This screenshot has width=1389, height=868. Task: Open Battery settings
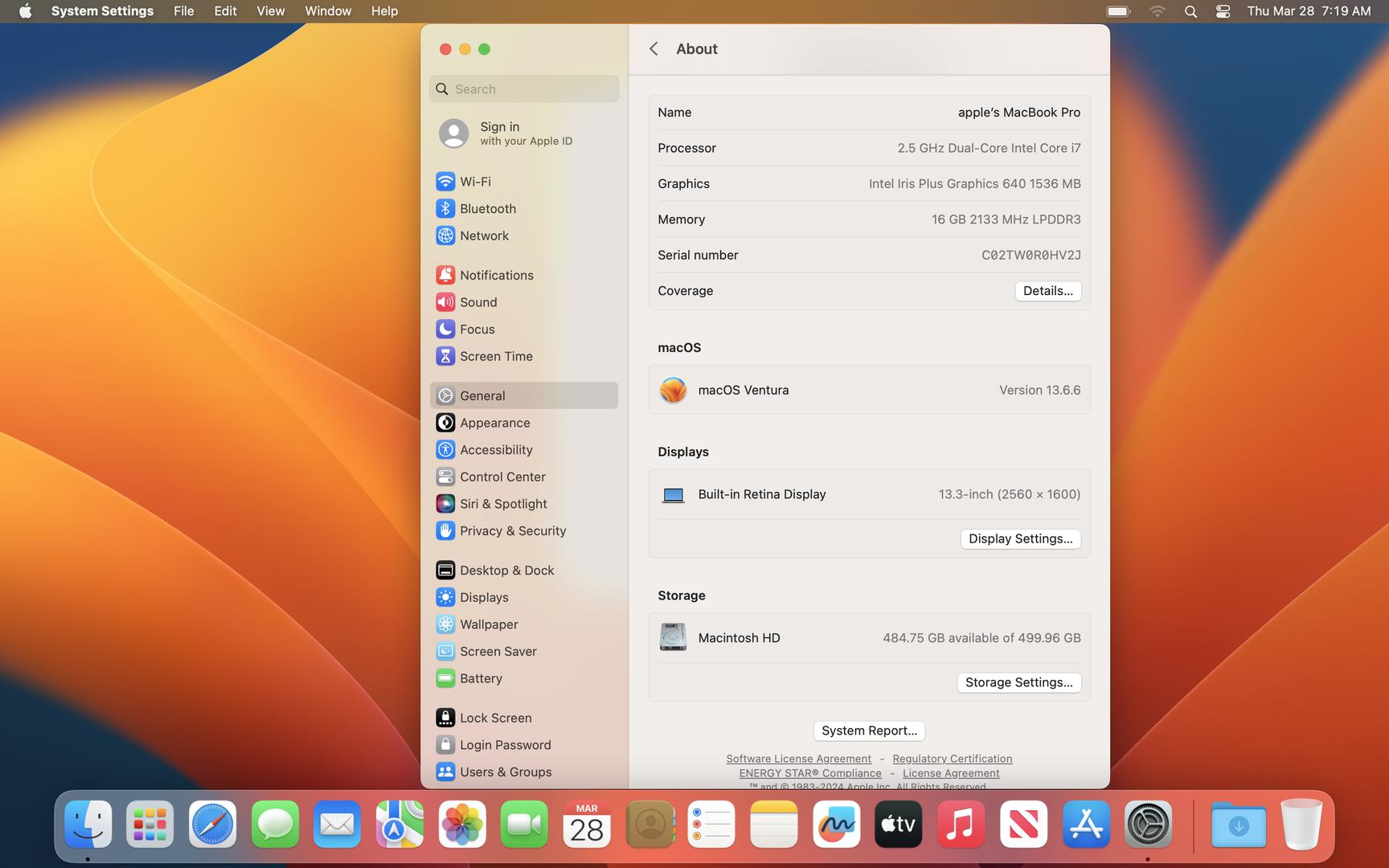tap(524, 678)
